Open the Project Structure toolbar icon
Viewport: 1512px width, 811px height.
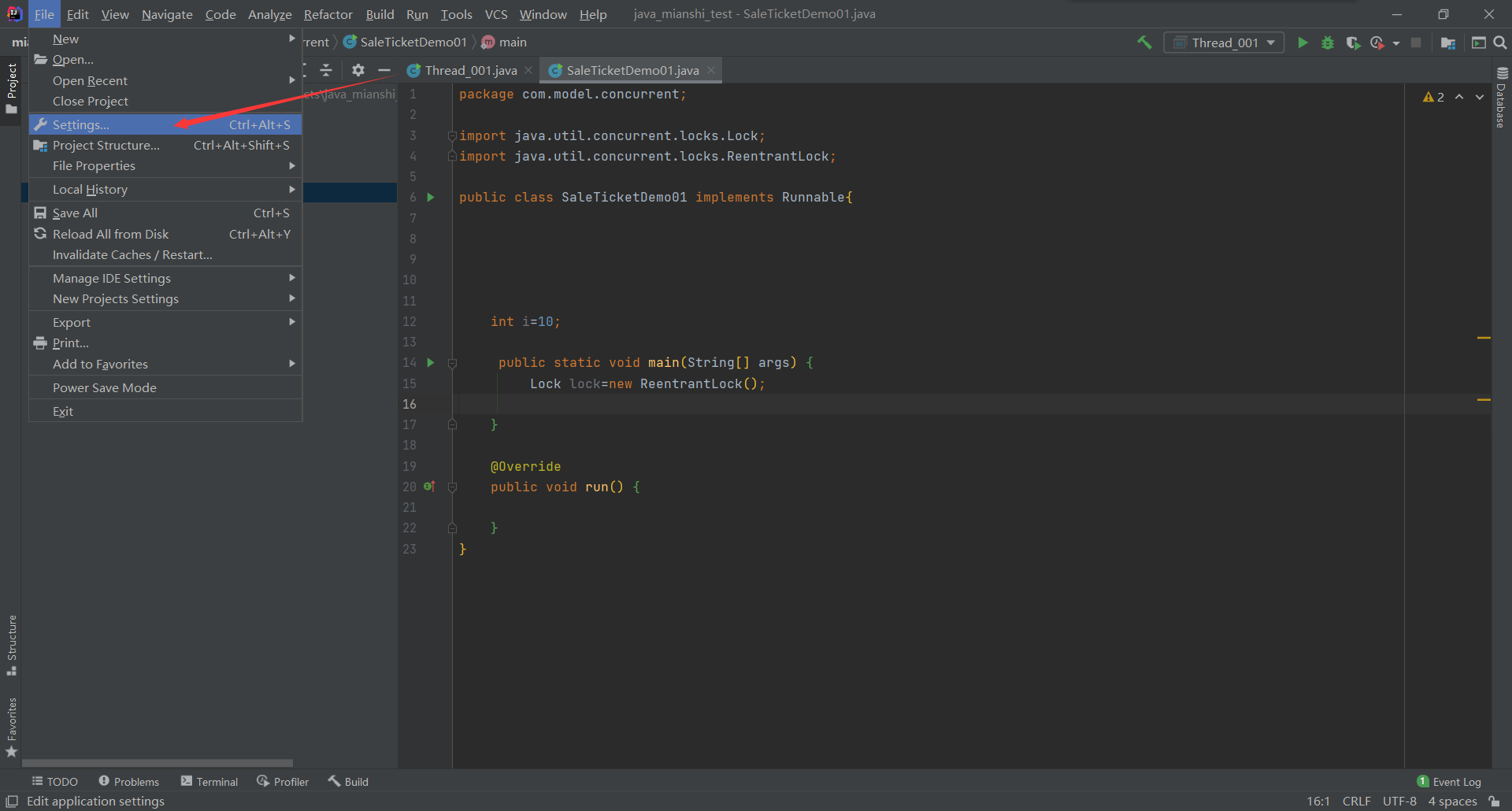(1447, 43)
